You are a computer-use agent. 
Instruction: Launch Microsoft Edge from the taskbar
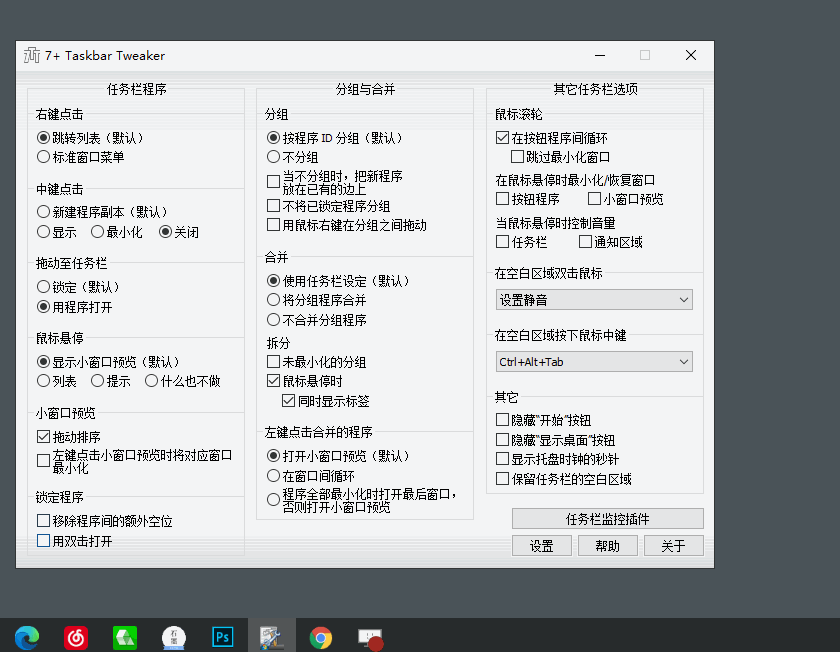[x=26, y=636]
